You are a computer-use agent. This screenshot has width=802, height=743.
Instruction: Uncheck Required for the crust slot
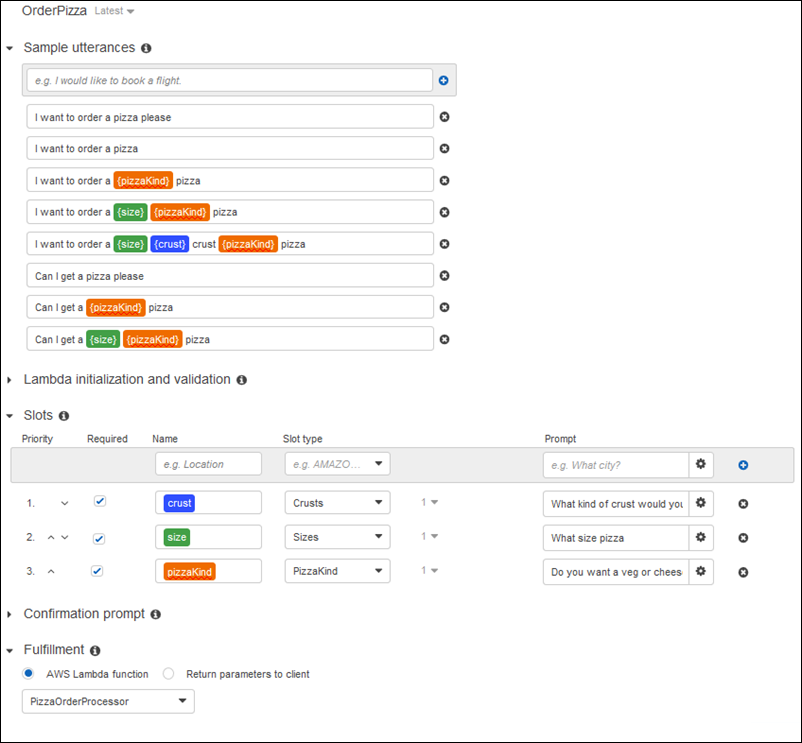click(100, 502)
